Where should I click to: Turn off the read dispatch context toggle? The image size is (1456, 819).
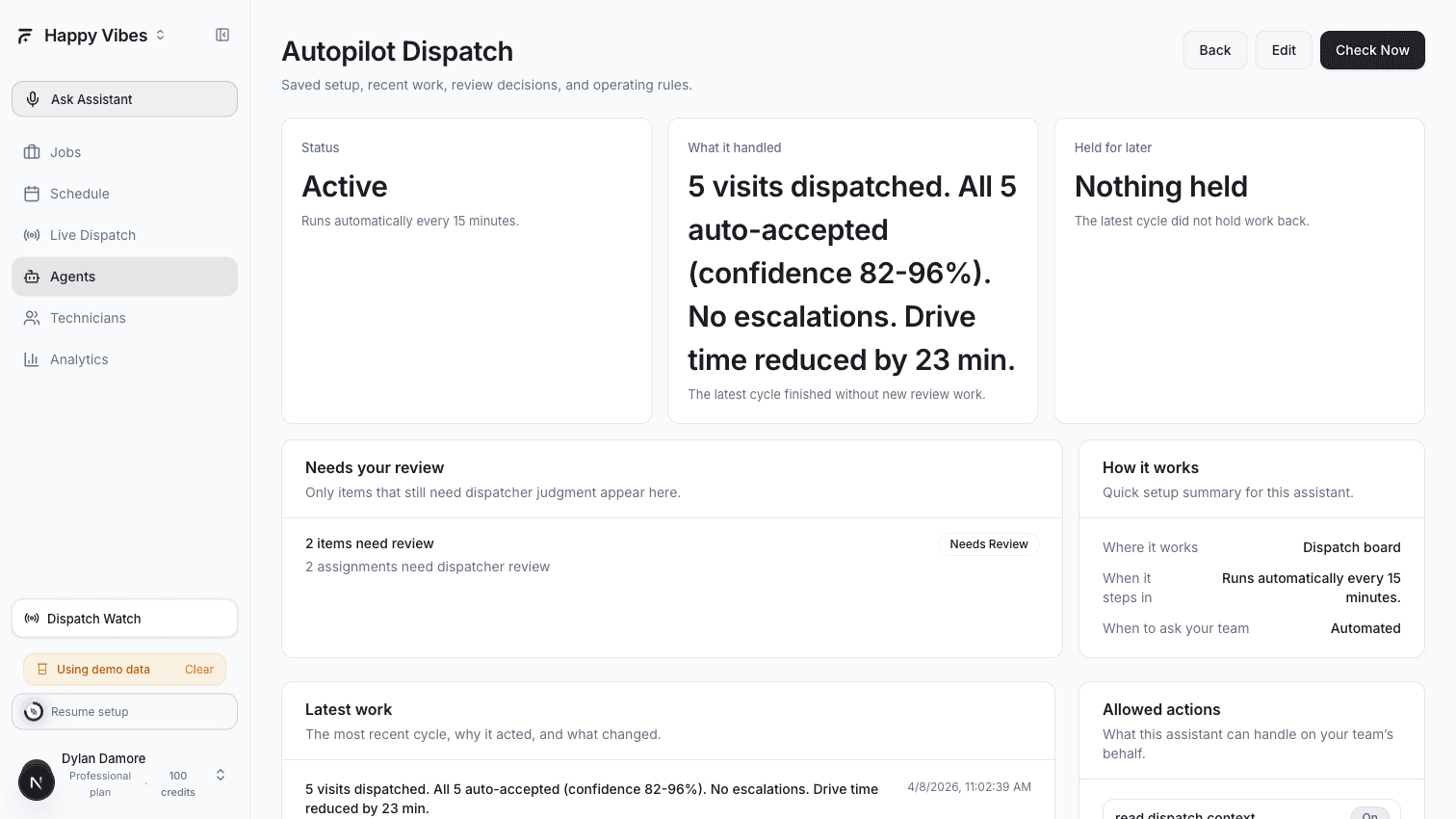[x=1369, y=814]
